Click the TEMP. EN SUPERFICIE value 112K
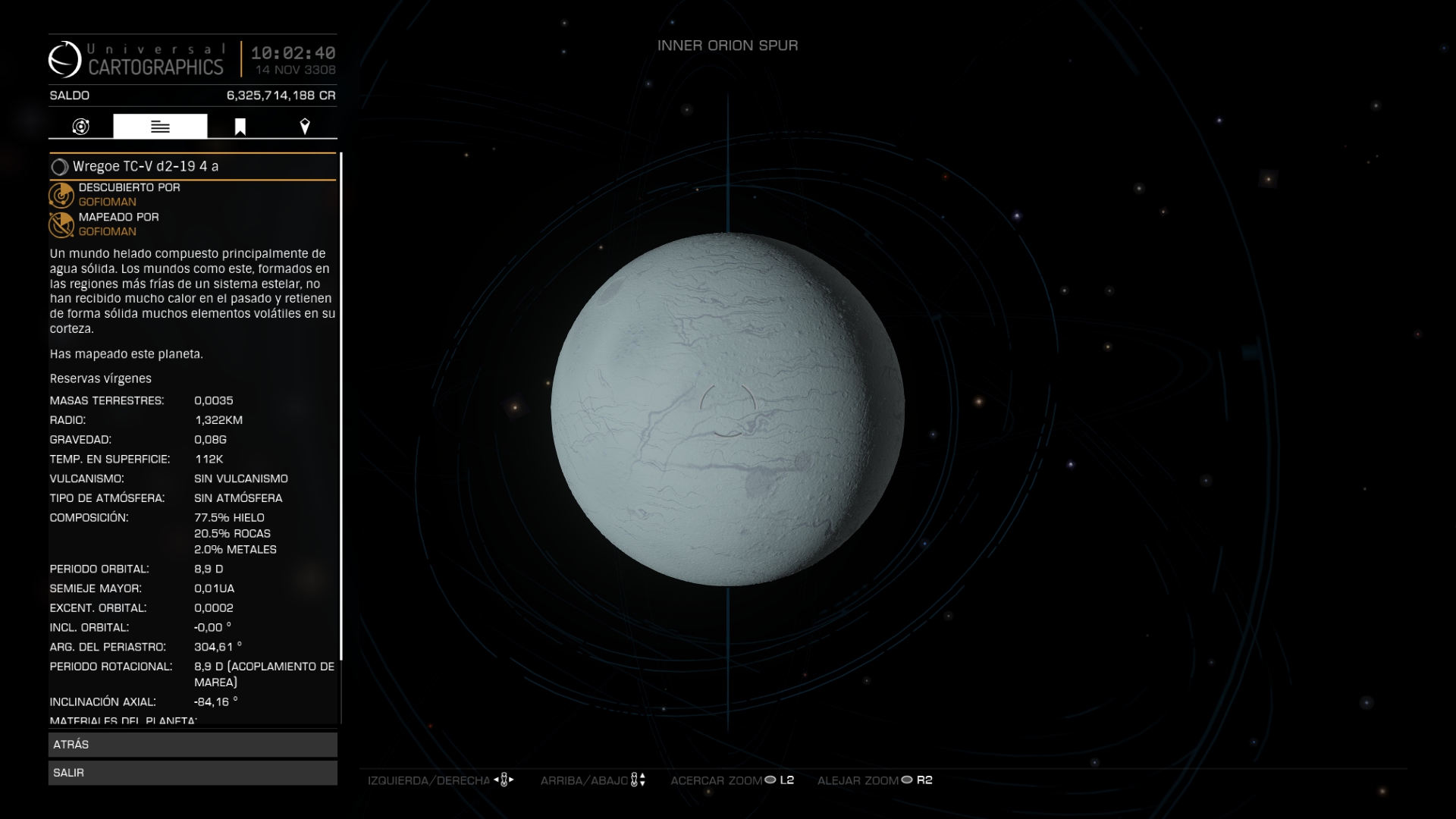The width and height of the screenshot is (1456, 819). click(209, 460)
